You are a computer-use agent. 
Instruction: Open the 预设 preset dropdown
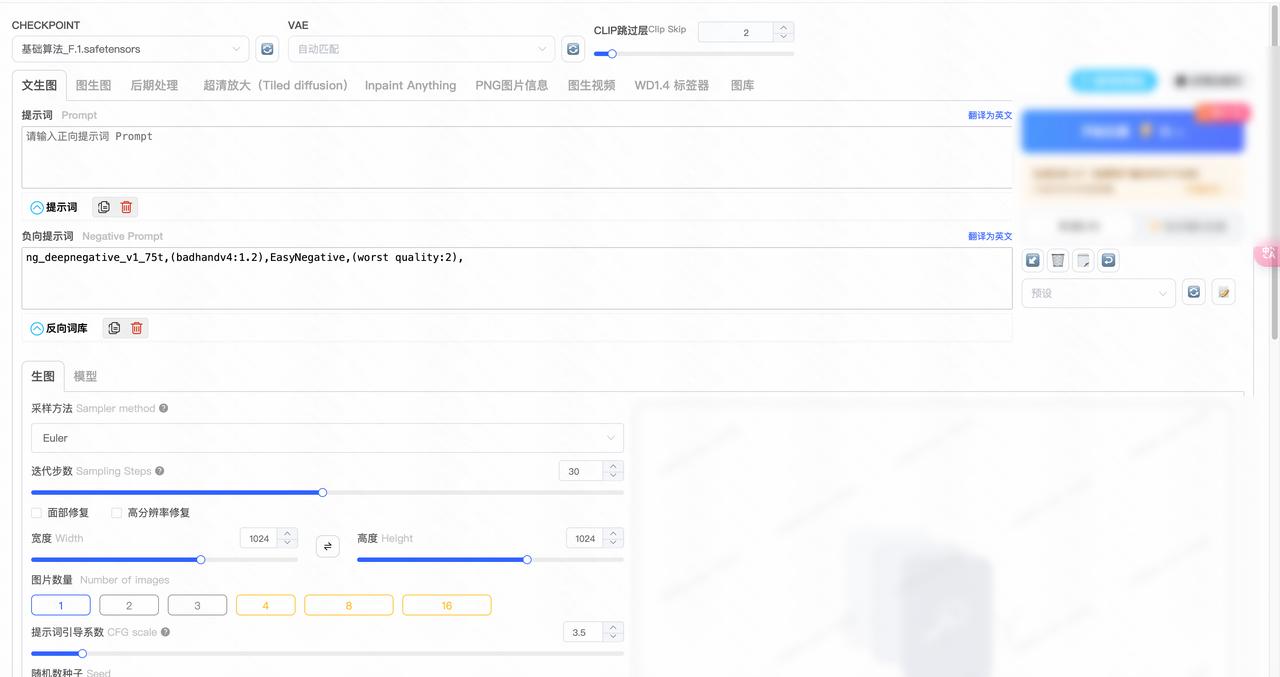click(1098, 293)
